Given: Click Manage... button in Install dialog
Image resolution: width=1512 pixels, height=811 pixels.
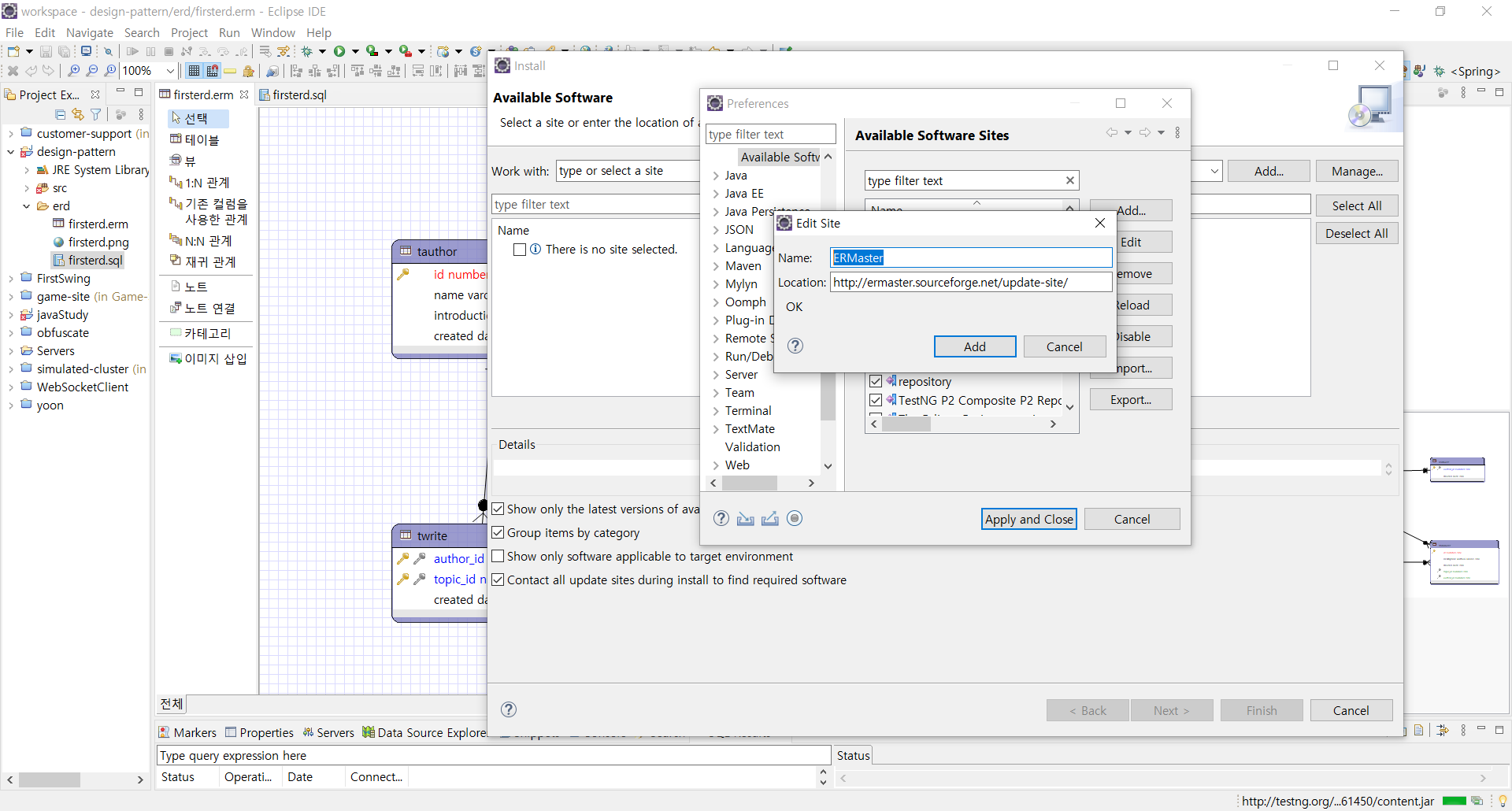Looking at the screenshot, I should point(1357,171).
